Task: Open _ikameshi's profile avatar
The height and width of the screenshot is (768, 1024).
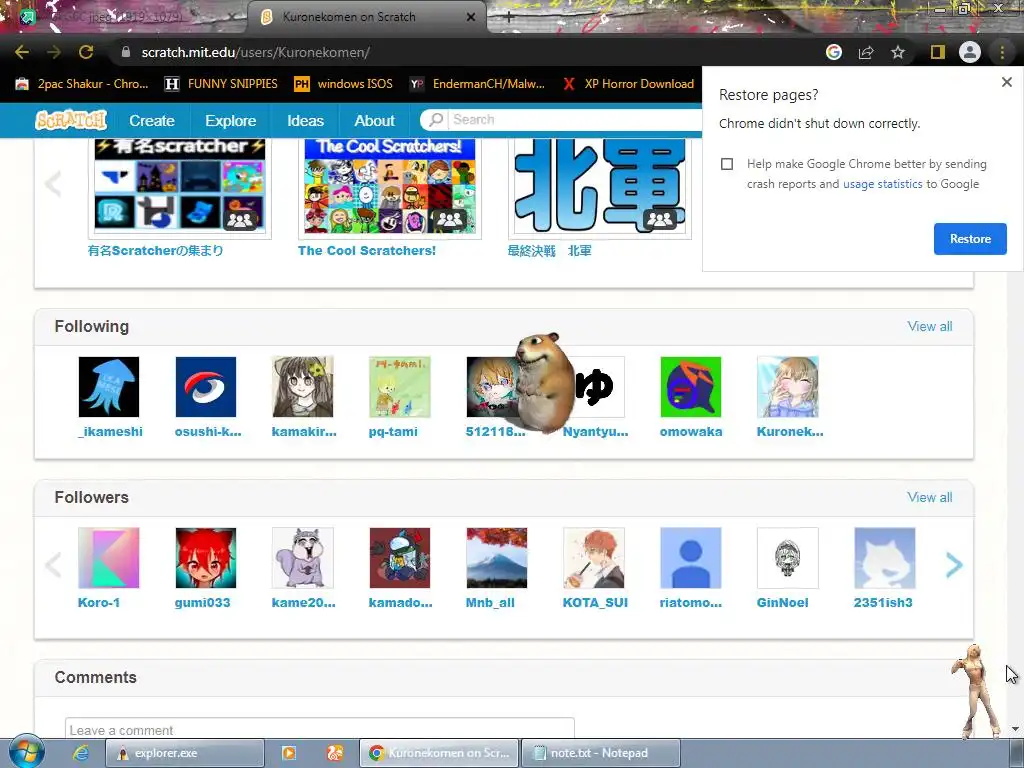Action: click(108, 387)
